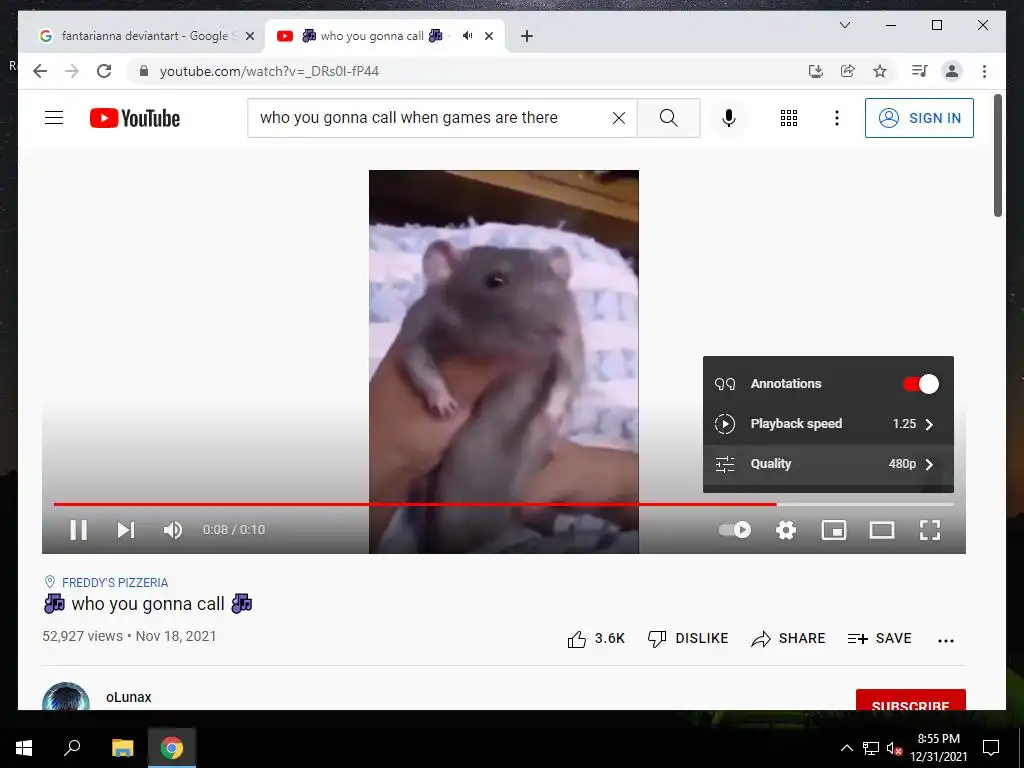Click the magnifier search button
The height and width of the screenshot is (768, 1024).
click(x=668, y=118)
